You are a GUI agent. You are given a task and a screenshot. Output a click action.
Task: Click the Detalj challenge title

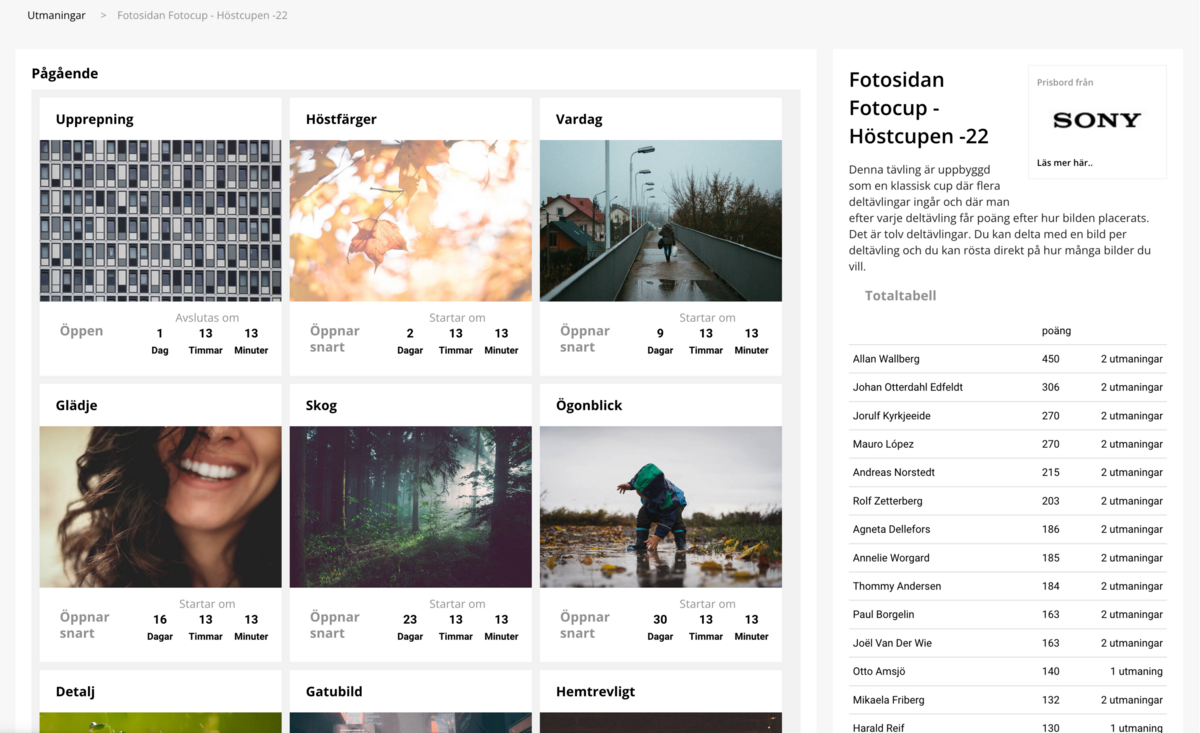[76, 692]
